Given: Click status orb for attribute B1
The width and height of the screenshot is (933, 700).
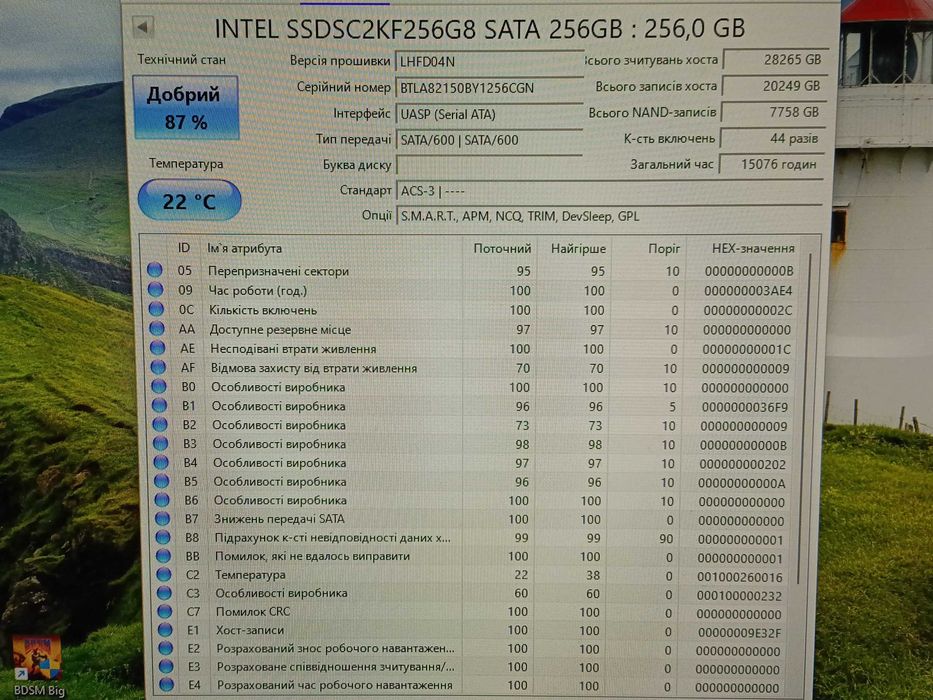Looking at the screenshot, I should 159,405.
